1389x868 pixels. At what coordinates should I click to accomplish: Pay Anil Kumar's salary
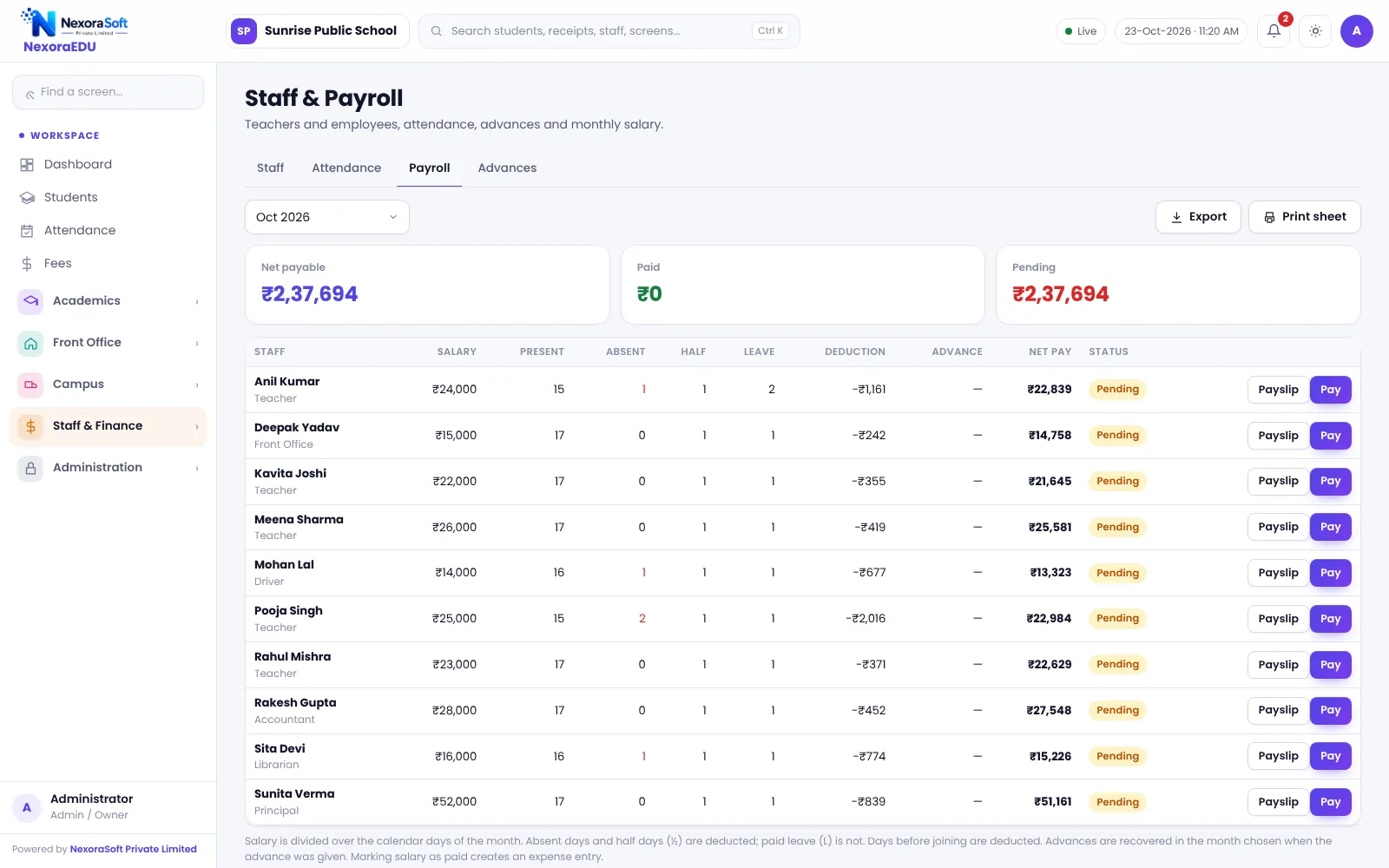pyautogui.click(x=1330, y=390)
